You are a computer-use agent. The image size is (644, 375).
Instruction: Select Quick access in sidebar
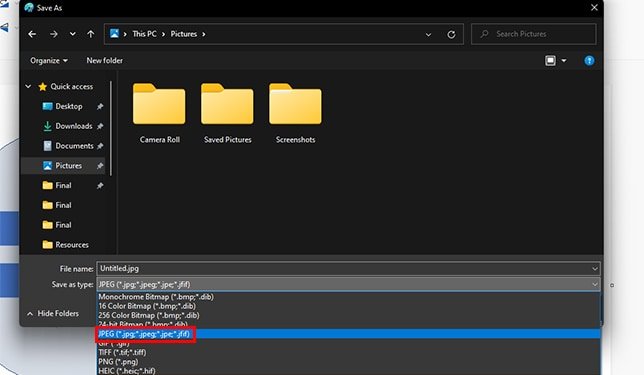coord(71,86)
